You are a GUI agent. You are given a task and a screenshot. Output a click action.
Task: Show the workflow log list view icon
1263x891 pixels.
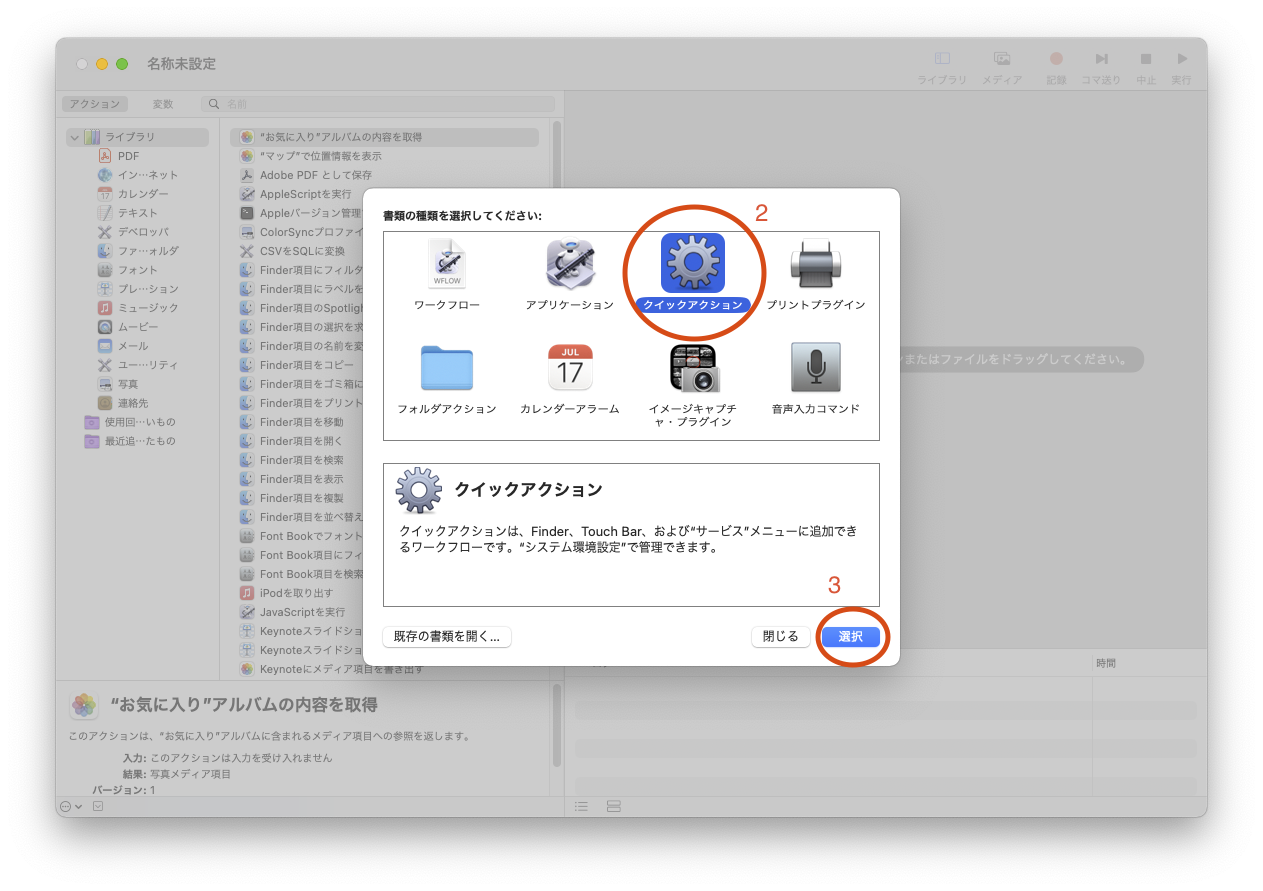(582, 806)
